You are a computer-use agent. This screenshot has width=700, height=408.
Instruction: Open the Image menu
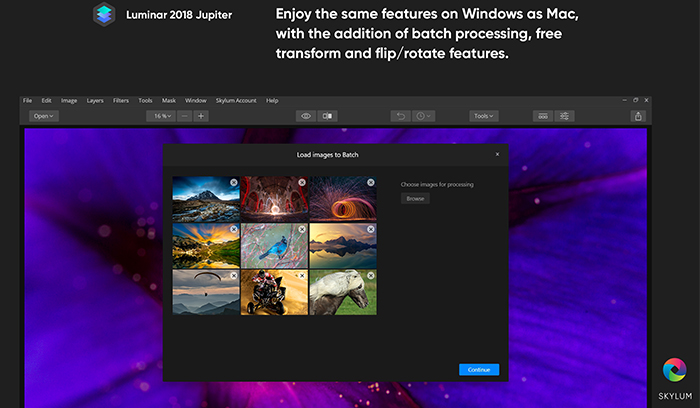pyautogui.click(x=69, y=100)
